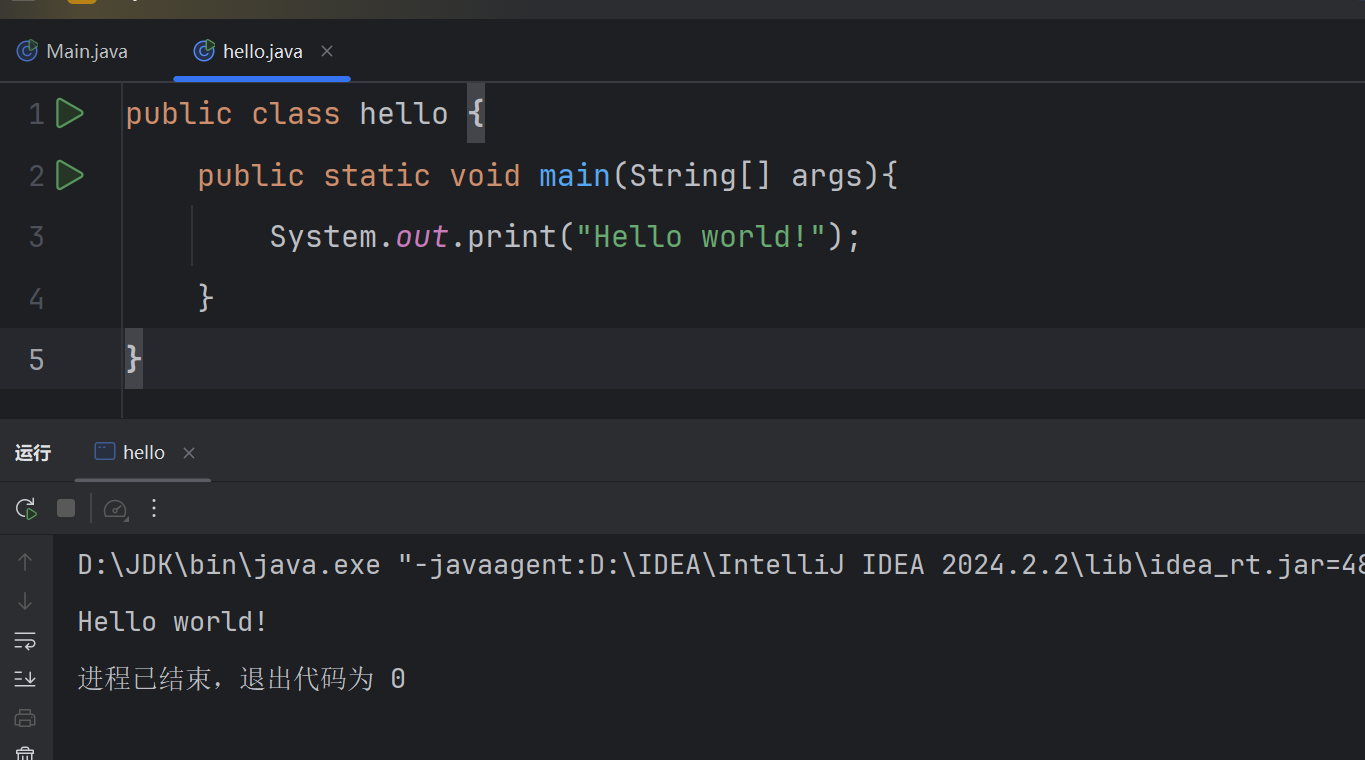The width and height of the screenshot is (1365, 760).
Task: Toggle soft-wrap in console
Action: pos(25,640)
